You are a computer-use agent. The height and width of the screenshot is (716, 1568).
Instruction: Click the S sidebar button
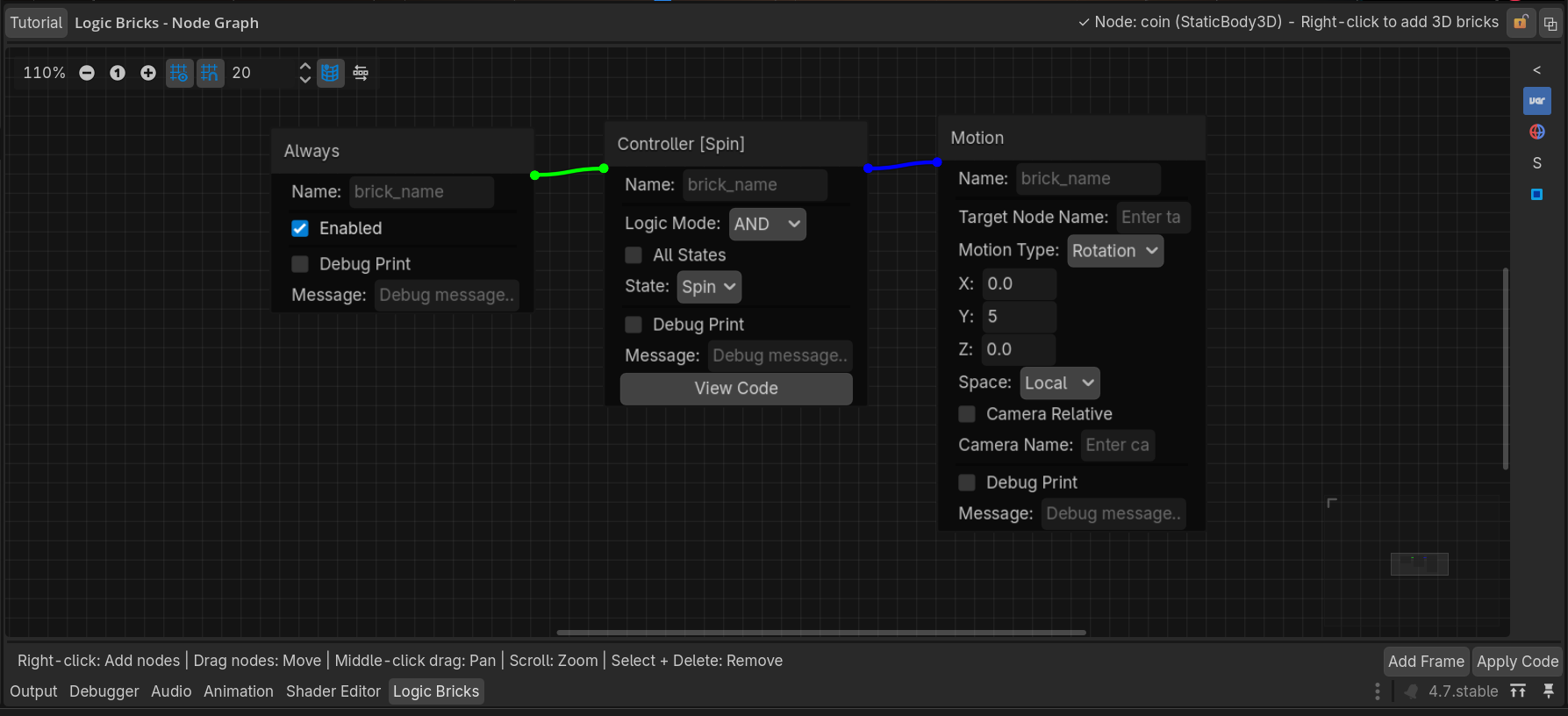(x=1536, y=163)
